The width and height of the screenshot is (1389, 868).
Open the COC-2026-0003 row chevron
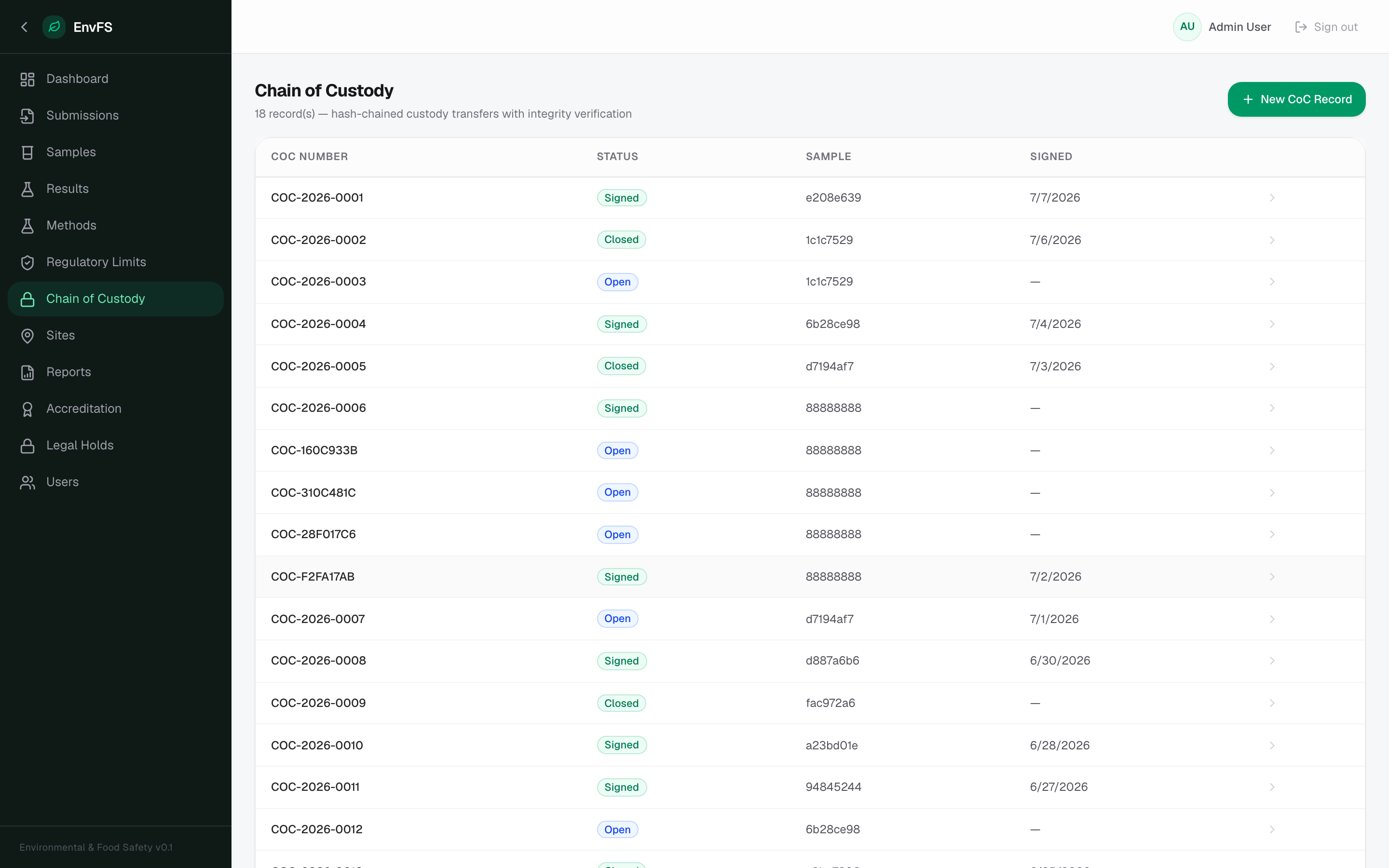(1272, 282)
